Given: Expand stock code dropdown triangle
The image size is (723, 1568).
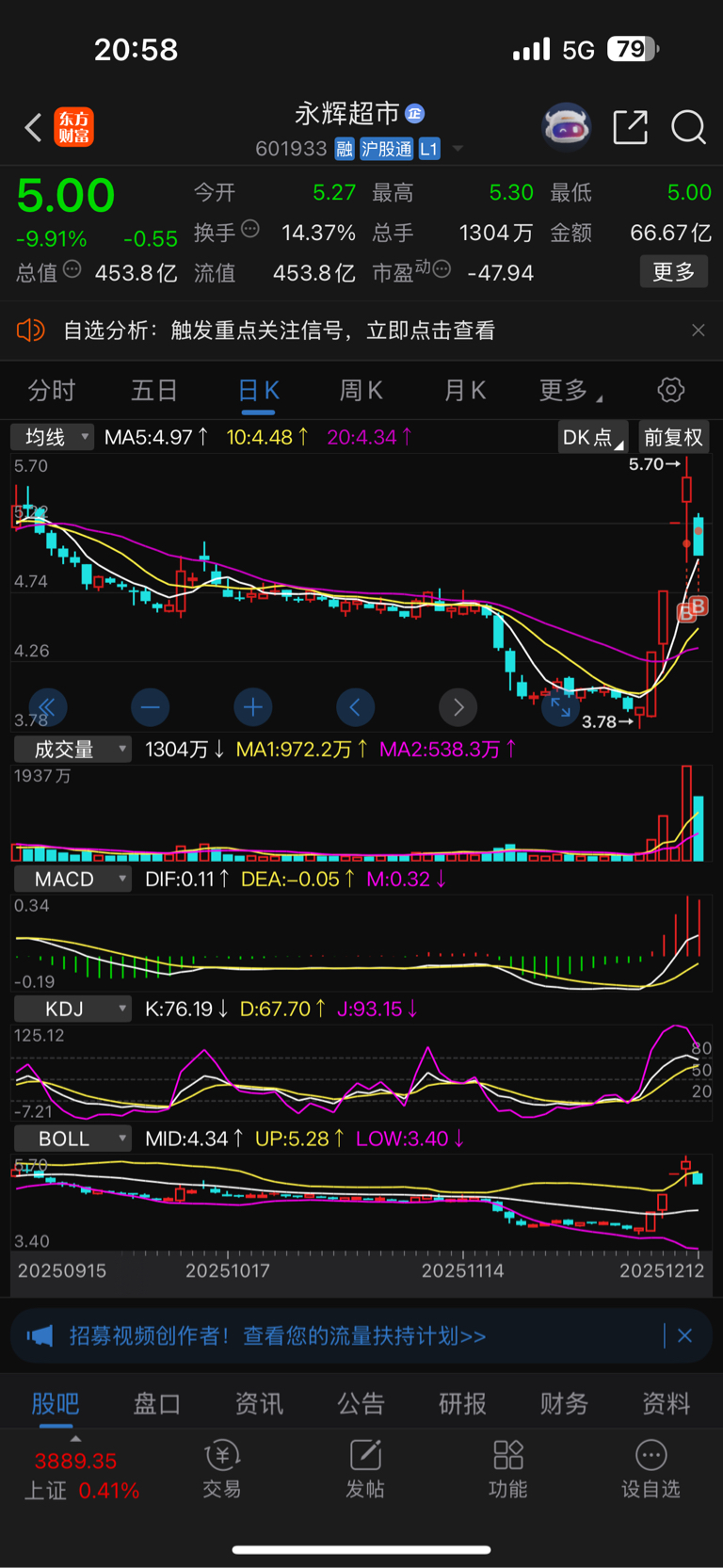Looking at the screenshot, I should [x=458, y=149].
